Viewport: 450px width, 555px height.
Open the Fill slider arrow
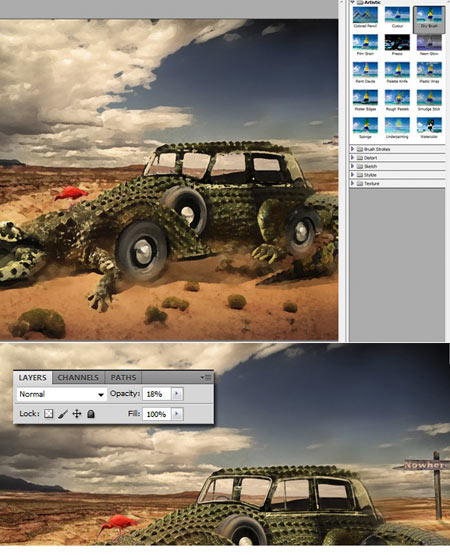pyautogui.click(x=177, y=414)
